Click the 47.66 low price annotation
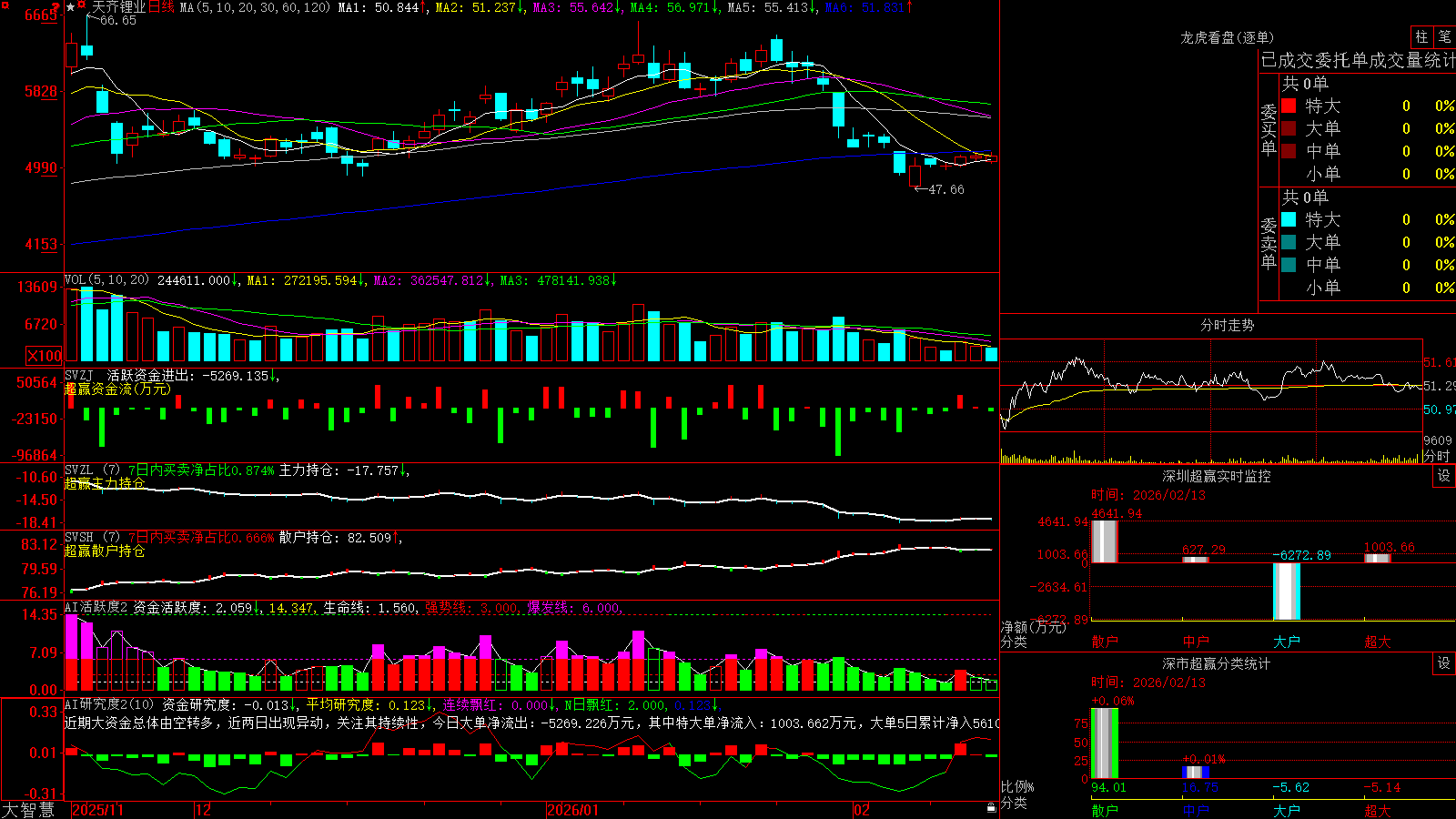The height and width of the screenshot is (819, 1456). 946,189
